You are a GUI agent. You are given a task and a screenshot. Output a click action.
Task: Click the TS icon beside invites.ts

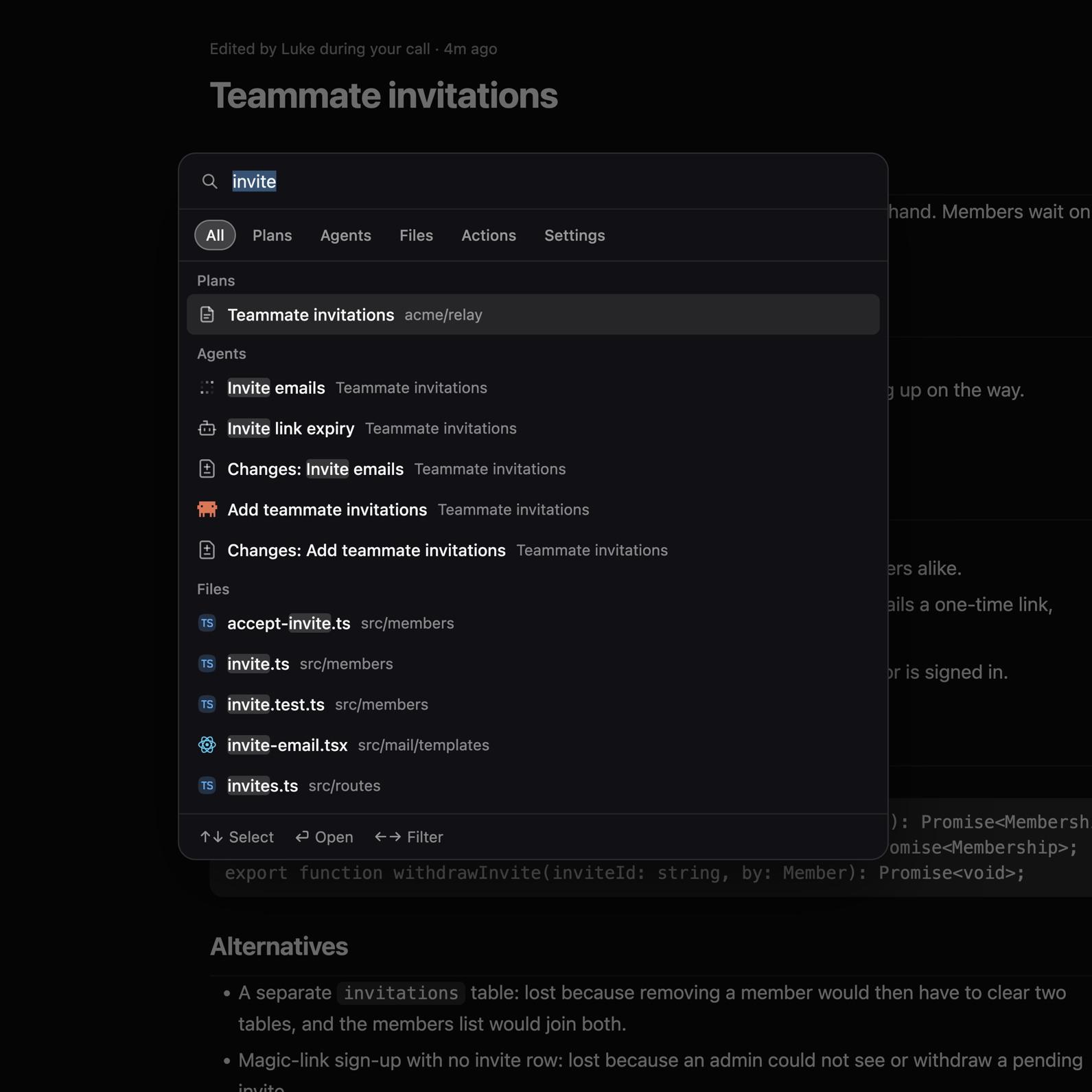click(207, 785)
